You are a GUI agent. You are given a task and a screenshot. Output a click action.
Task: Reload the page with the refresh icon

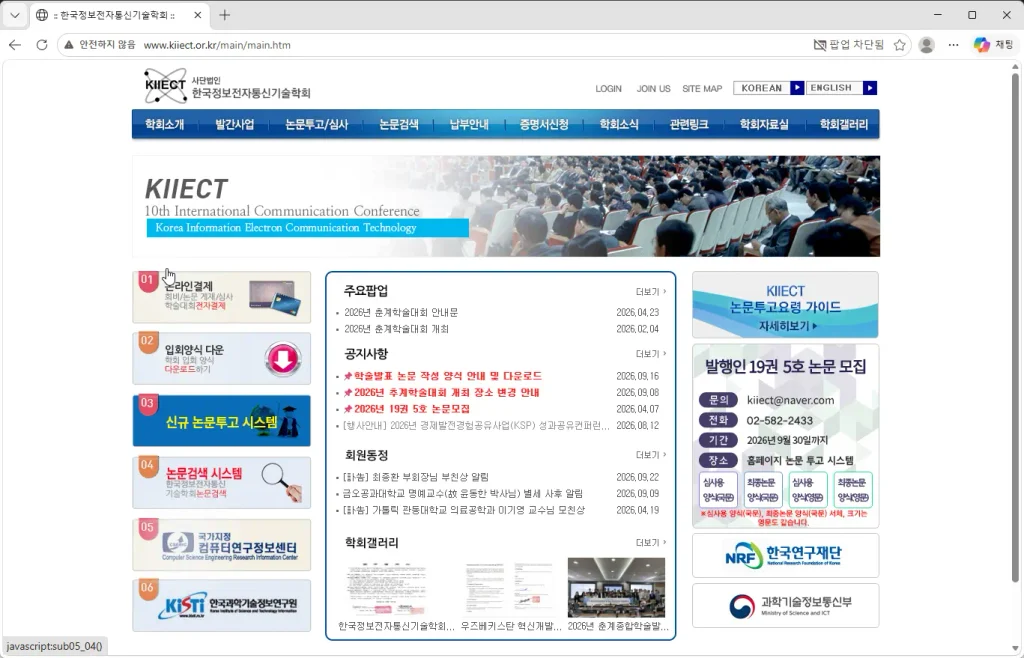coord(42,44)
